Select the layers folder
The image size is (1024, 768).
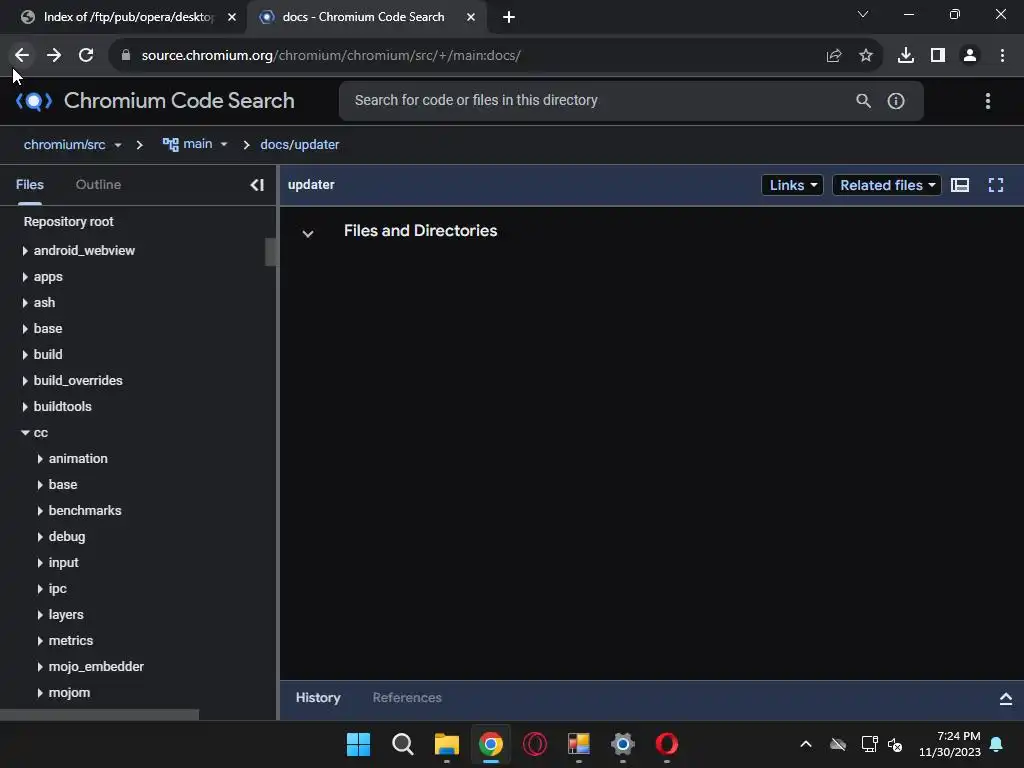(66, 615)
